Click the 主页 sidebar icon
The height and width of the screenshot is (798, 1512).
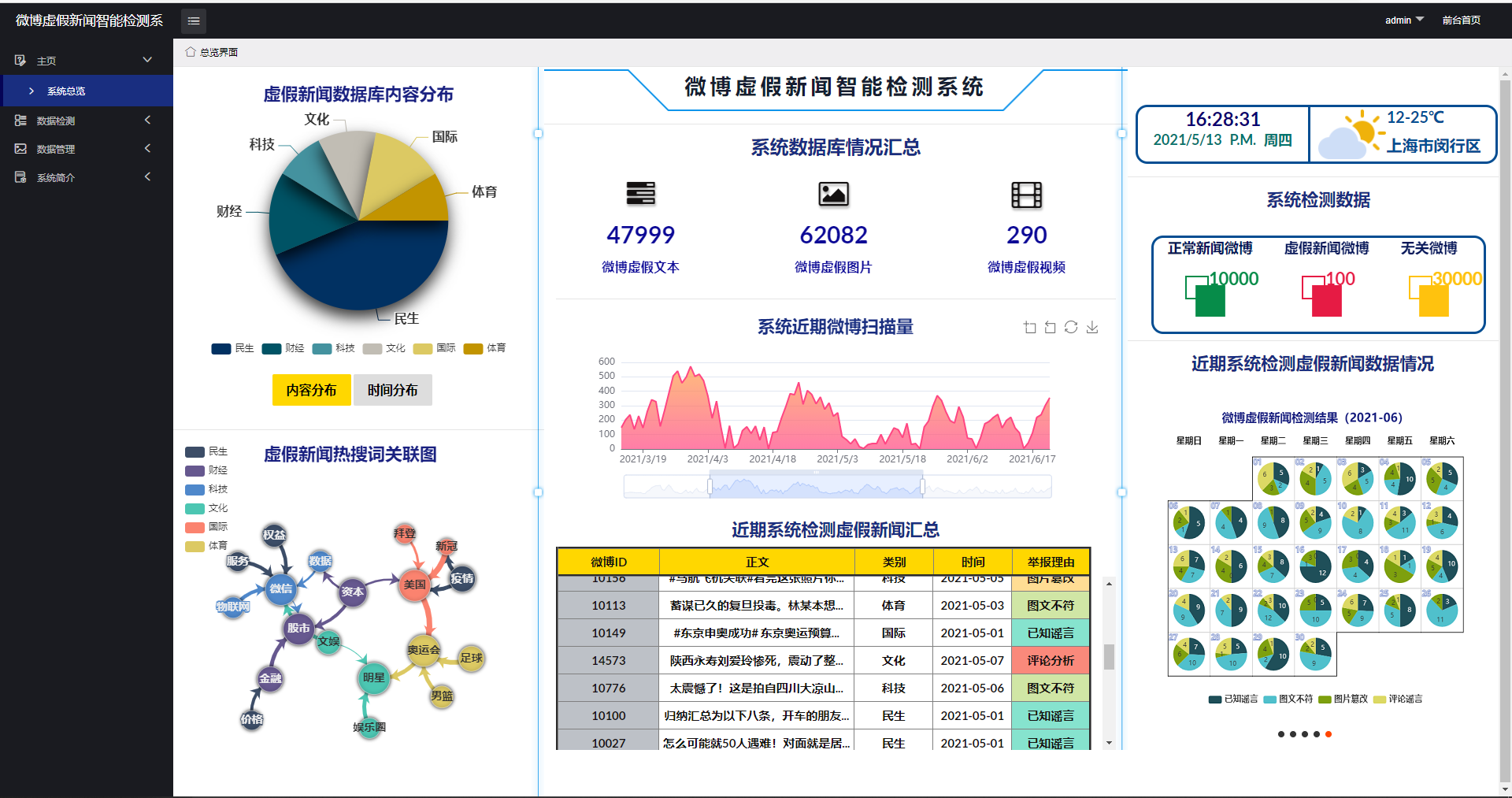(20, 61)
